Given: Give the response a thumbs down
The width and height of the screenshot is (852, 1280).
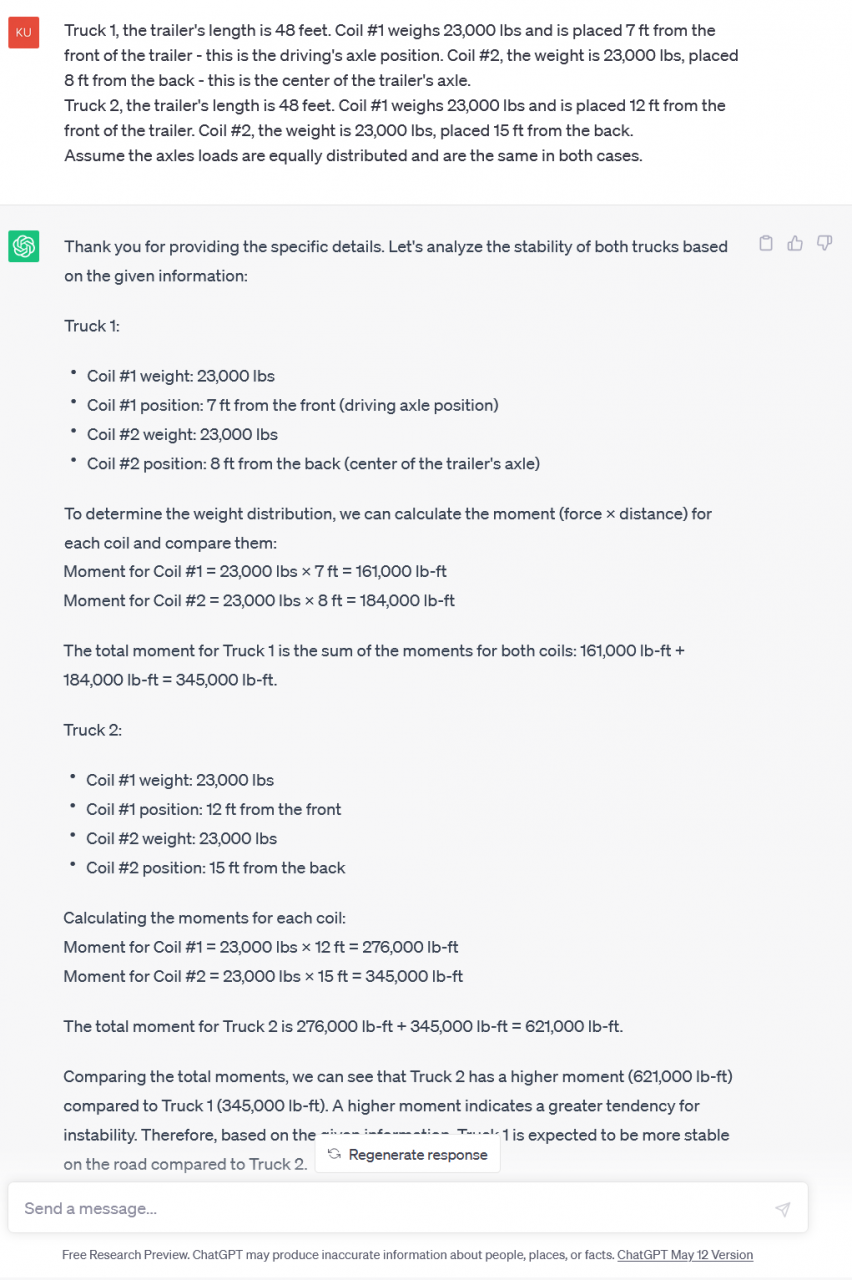Looking at the screenshot, I should pyautogui.click(x=825, y=243).
